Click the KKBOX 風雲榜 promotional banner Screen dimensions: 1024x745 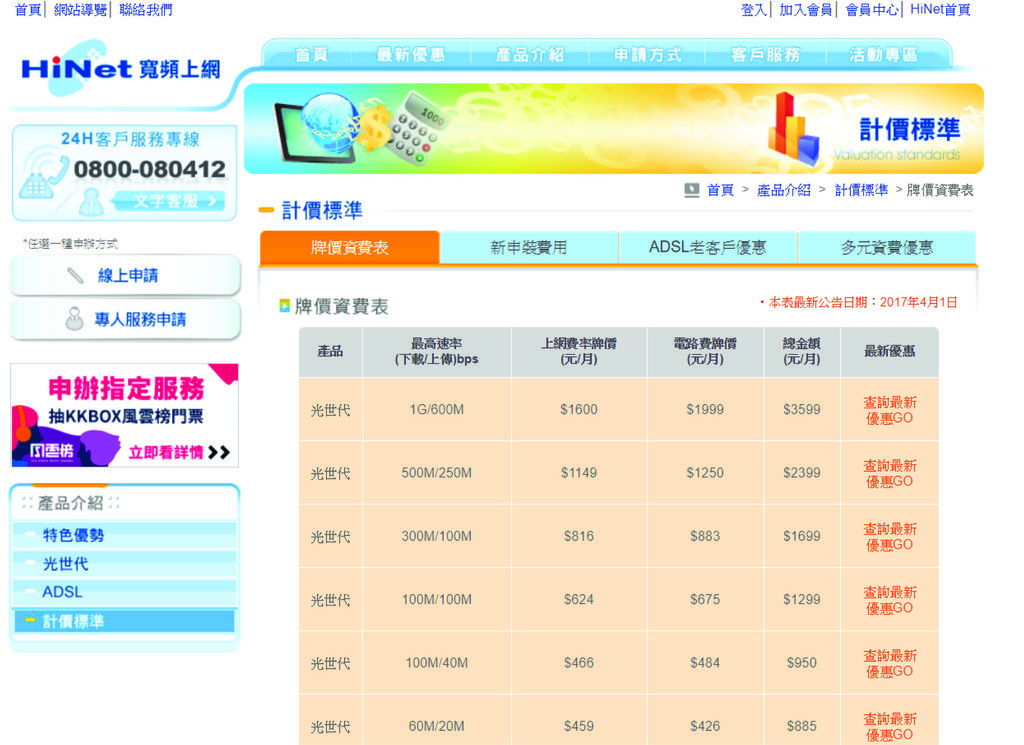[x=125, y=415]
